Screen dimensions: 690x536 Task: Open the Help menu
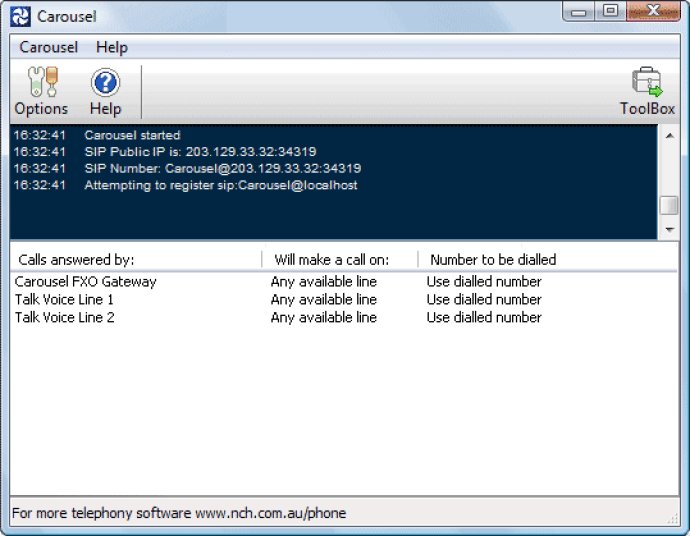[112, 47]
